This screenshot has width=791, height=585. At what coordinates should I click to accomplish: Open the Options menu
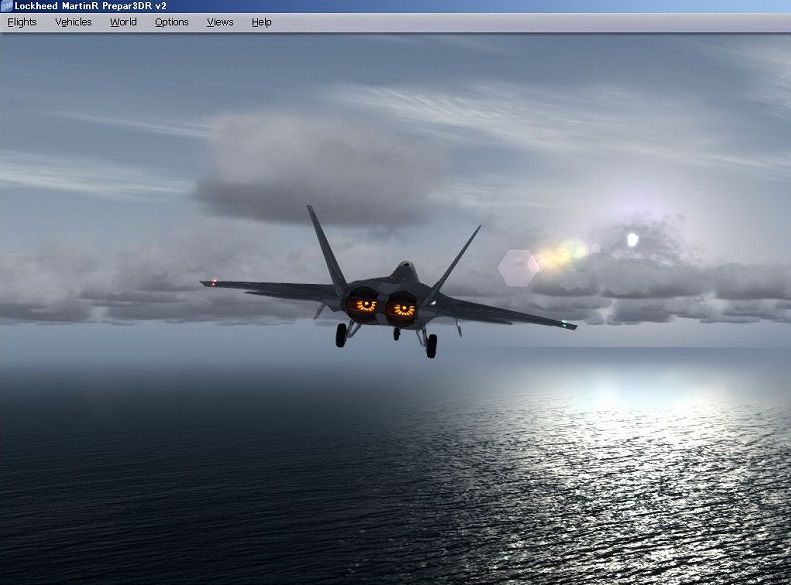[x=172, y=22]
